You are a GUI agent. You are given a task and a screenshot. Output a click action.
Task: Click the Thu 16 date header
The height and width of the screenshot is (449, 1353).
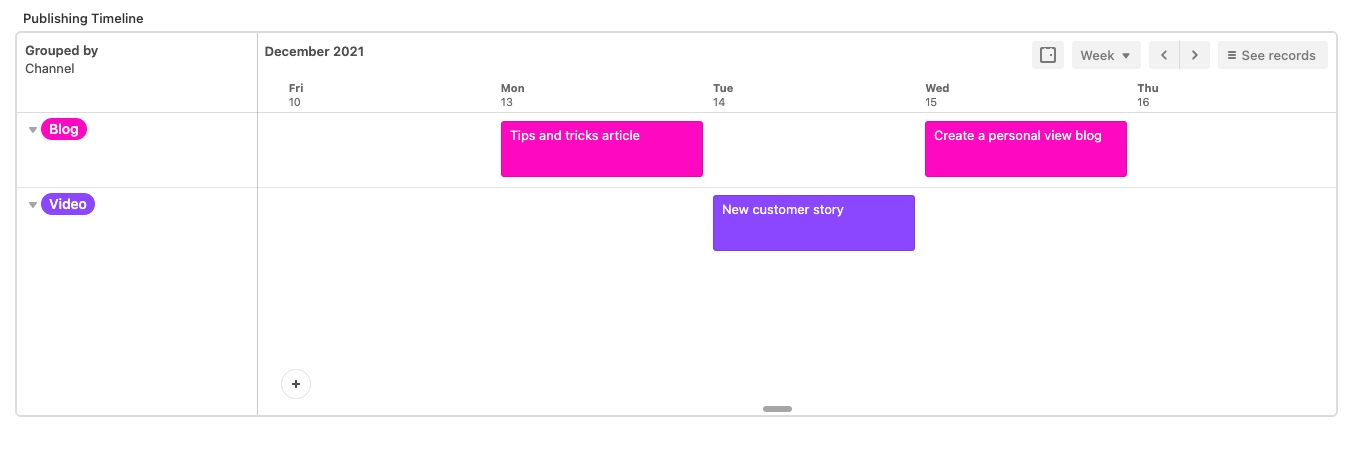[1148, 95]
